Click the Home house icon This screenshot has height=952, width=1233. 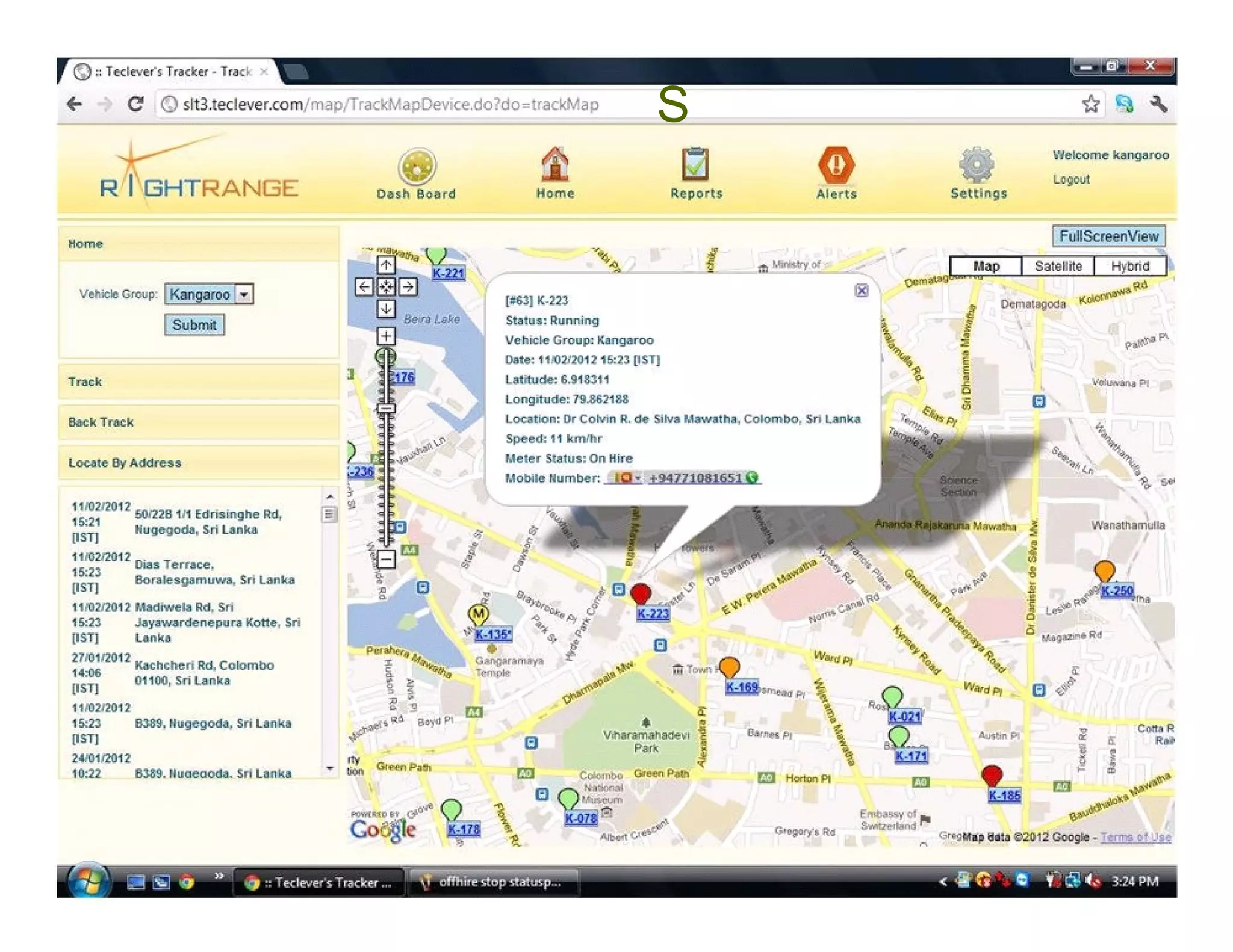pos(554,165)
